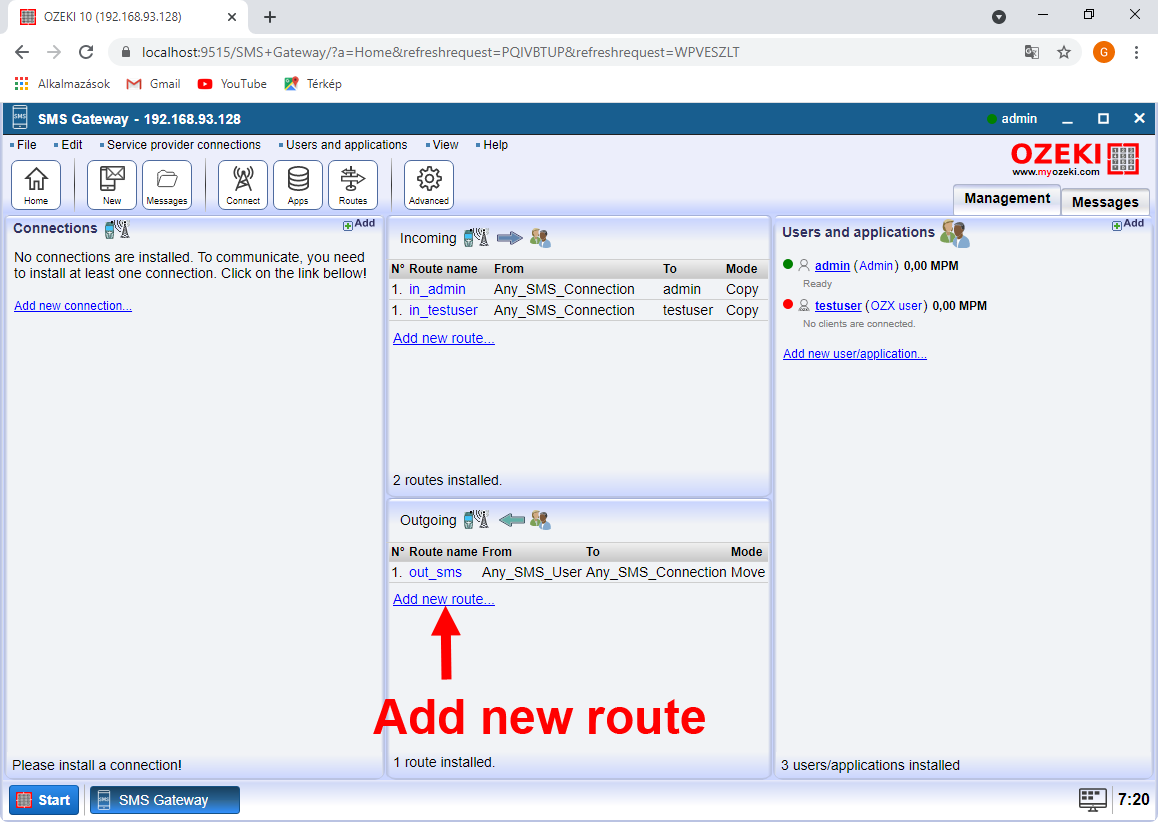Open the Apps database toolbar icon
Viewport: 1158px width, 822px height.
point(298,185)
